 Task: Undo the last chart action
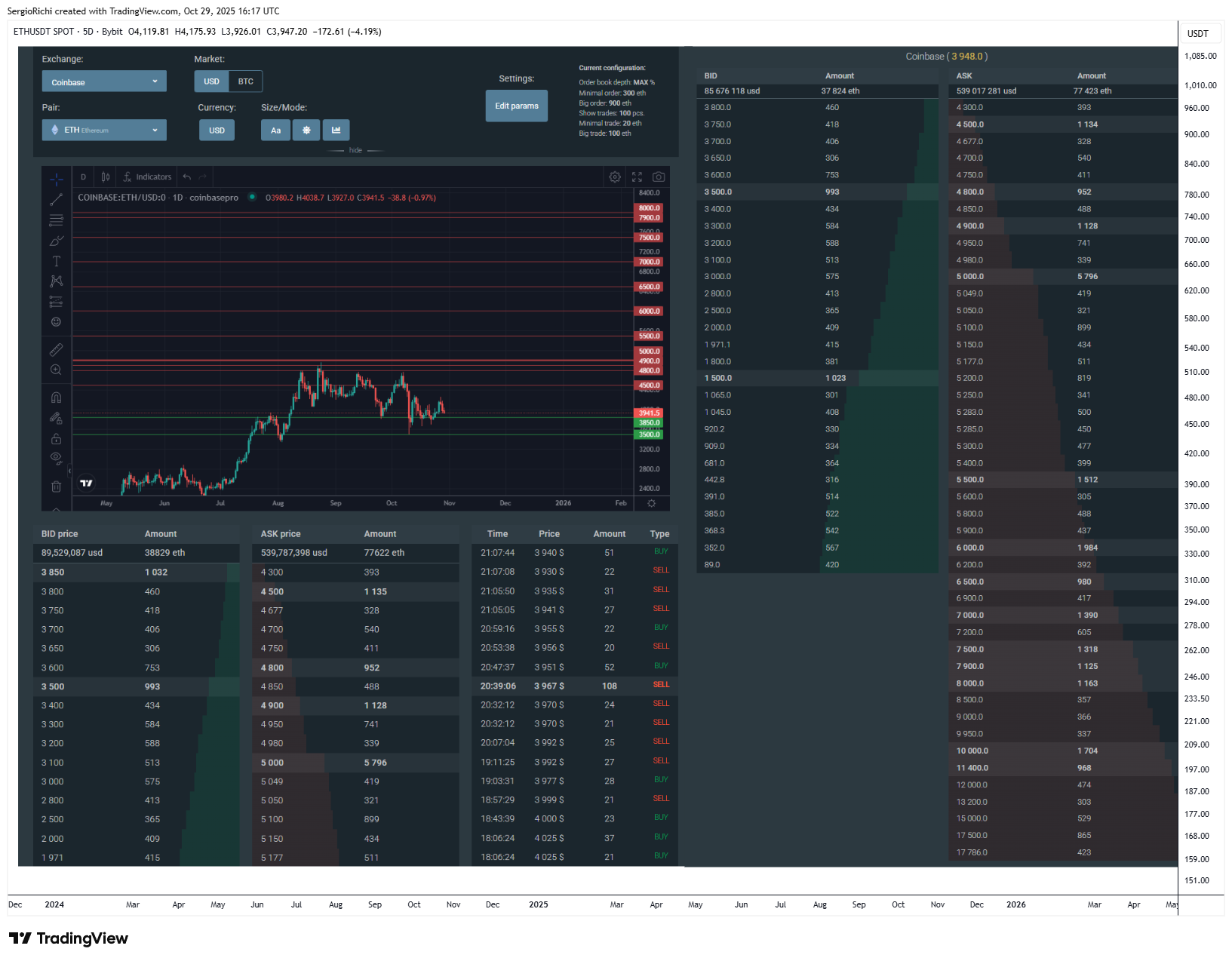coord(186,177)
